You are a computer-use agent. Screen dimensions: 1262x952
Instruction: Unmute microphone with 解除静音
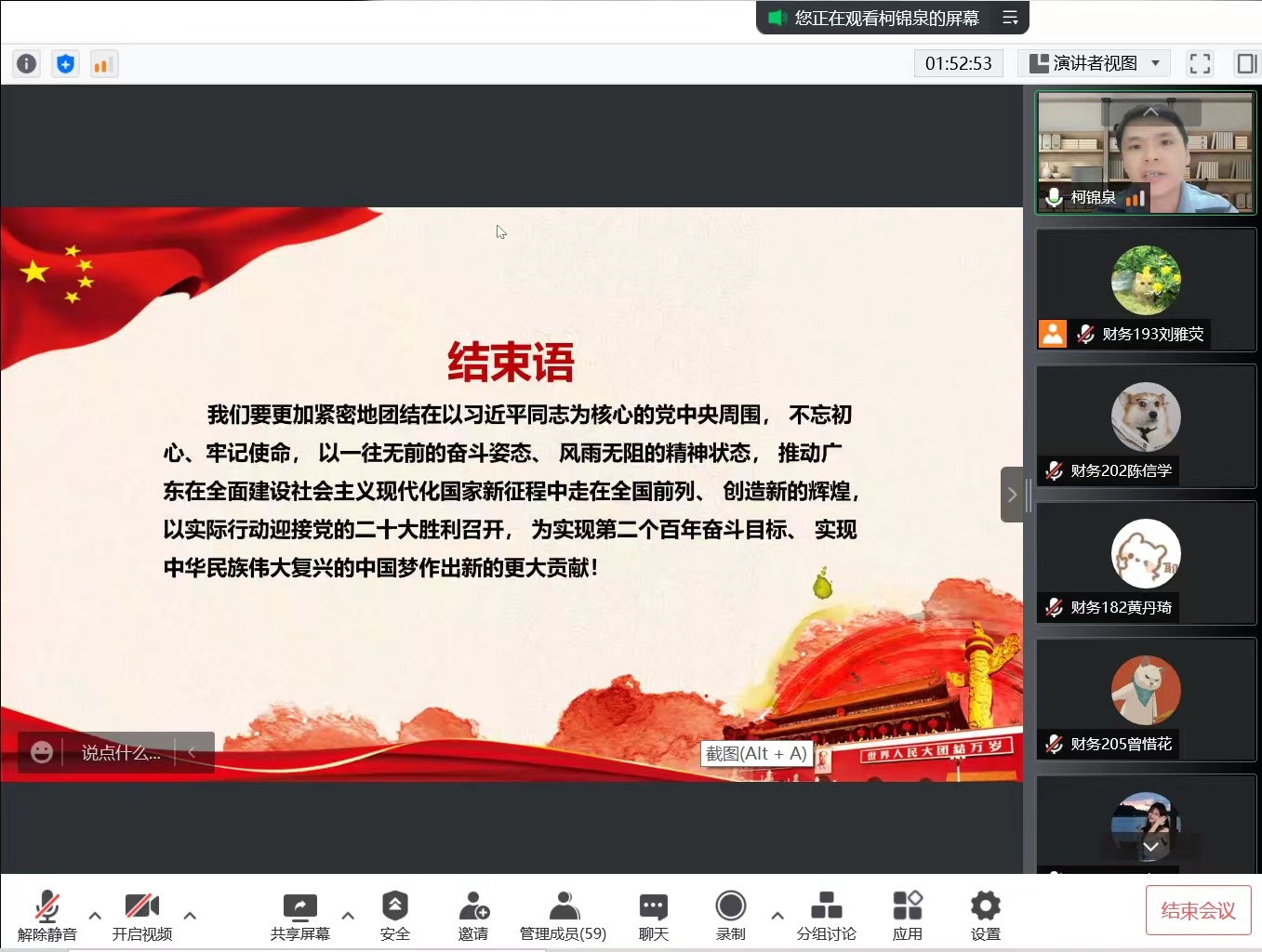[46, 916]
